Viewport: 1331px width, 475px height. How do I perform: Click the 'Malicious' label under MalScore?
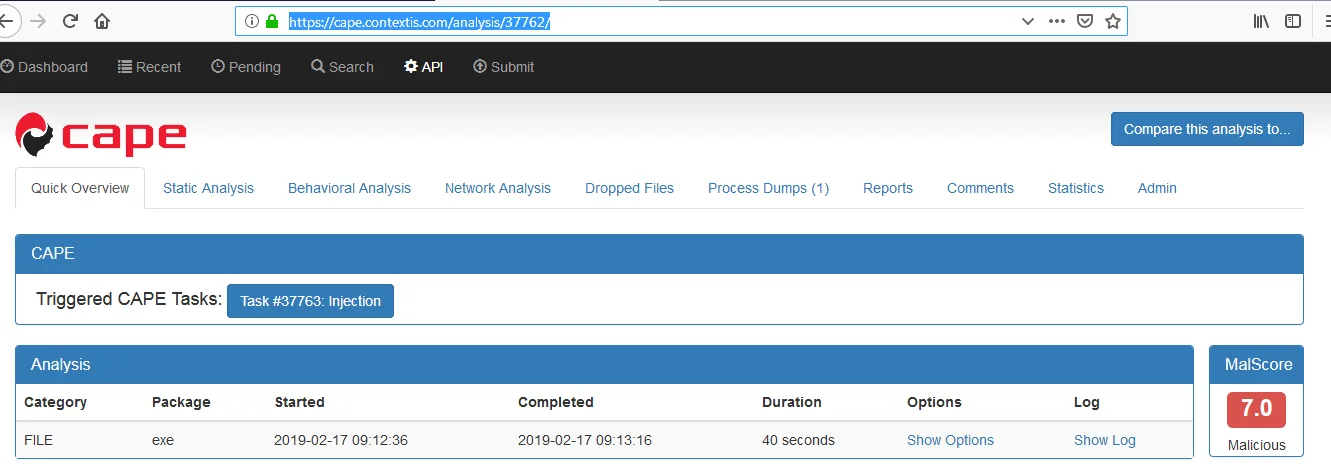coord(1257,445)
